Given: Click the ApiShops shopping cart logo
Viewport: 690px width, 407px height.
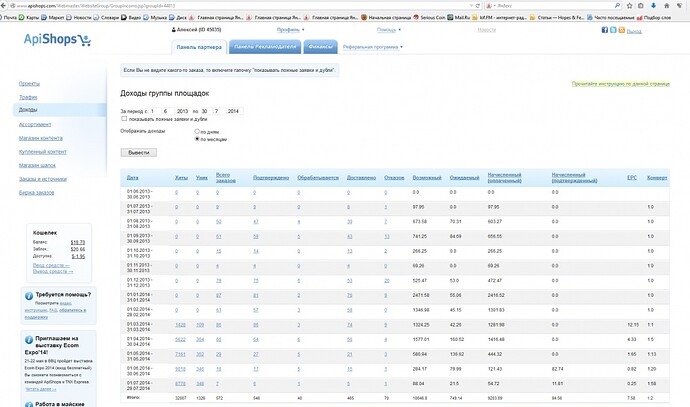Looking at the screenshot, I should pos(57,39).
